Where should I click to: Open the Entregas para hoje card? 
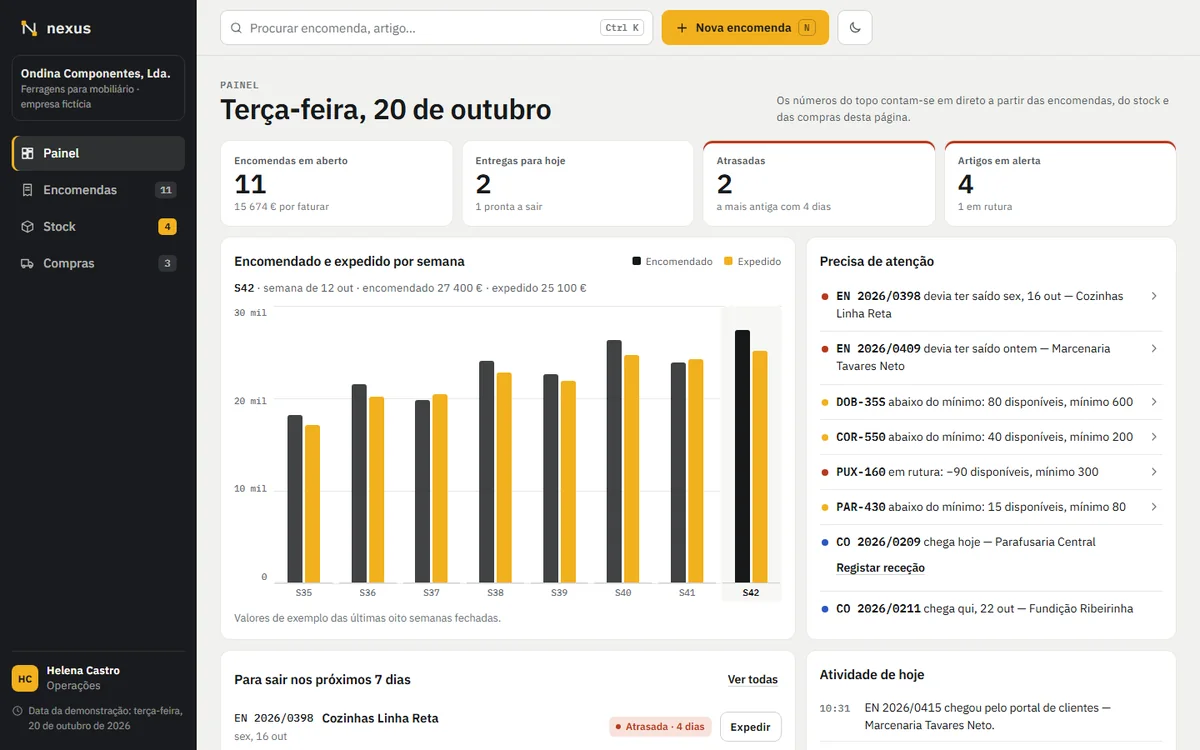coord(578,184)
